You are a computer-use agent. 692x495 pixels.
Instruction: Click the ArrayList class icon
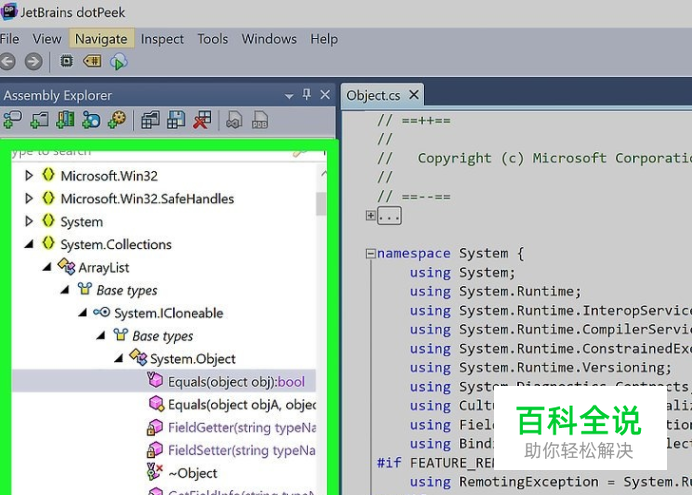point(67,266)
